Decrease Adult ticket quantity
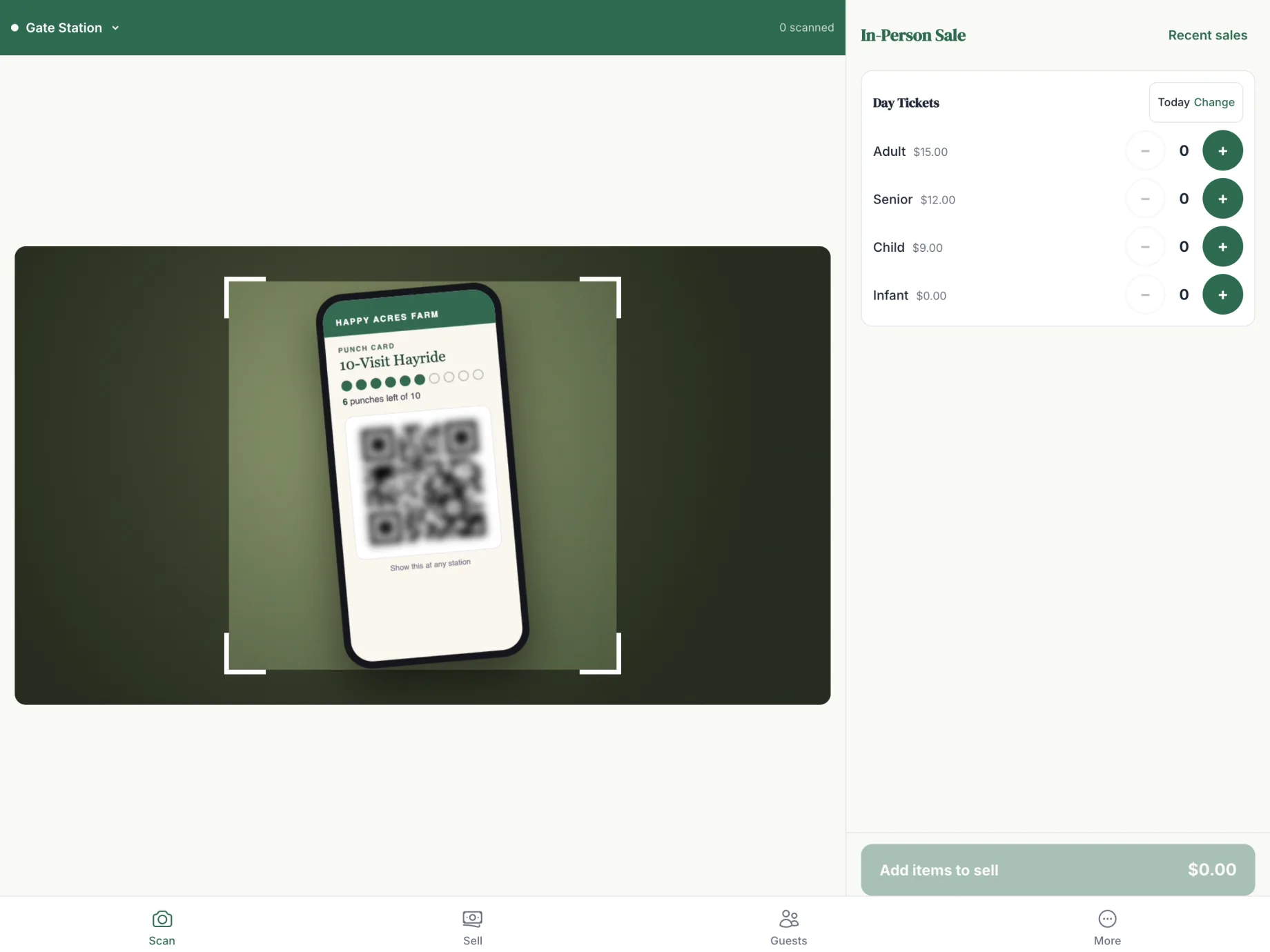The width and height of the screenshot is (1270, 952). pyautogui.click(x=1145, y=150)
